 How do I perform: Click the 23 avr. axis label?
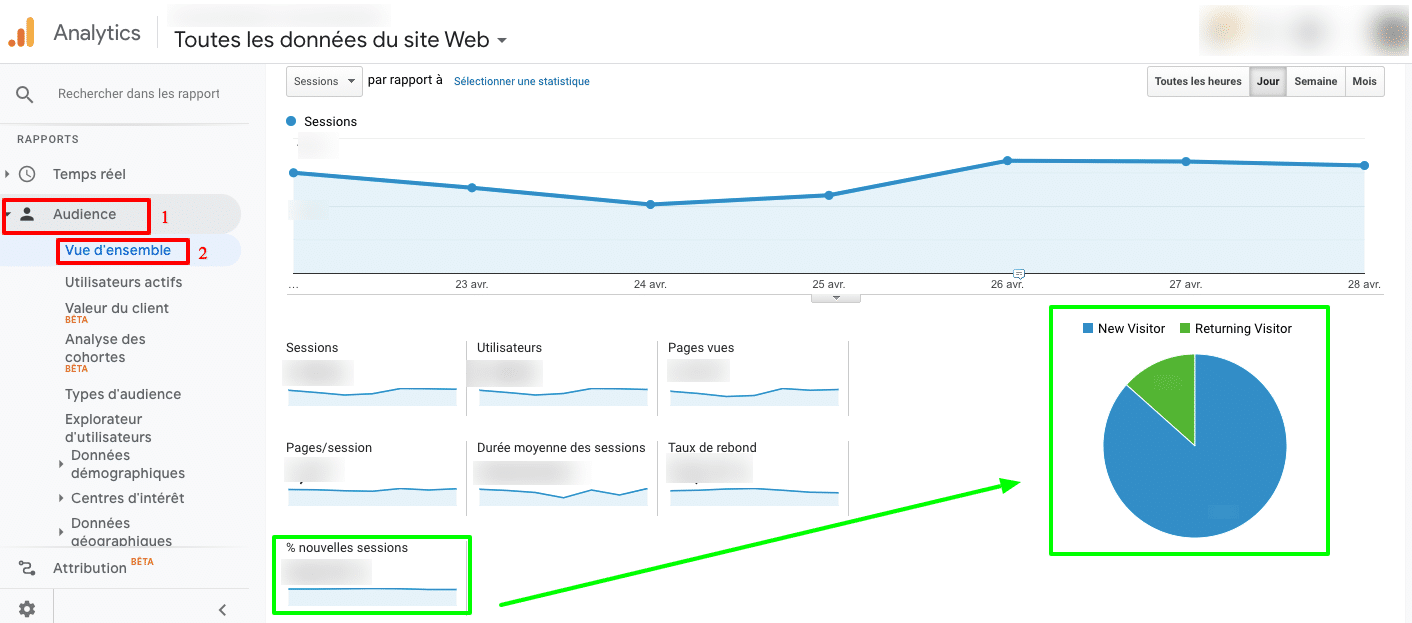[471, 284]
